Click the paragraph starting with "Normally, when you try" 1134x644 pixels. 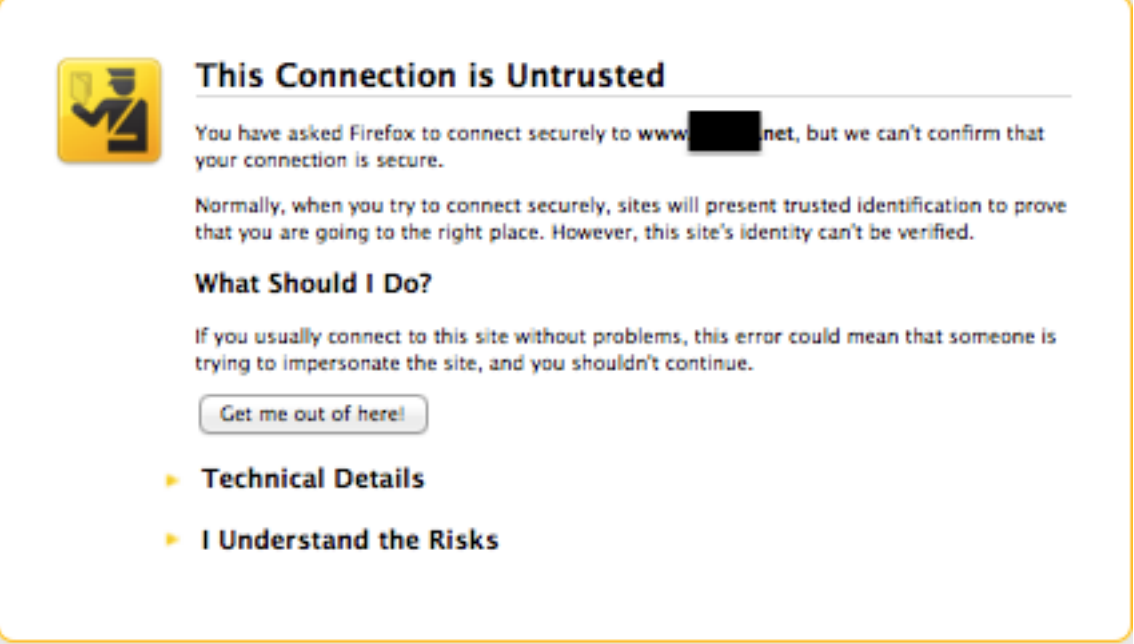[x=630, y=219]
